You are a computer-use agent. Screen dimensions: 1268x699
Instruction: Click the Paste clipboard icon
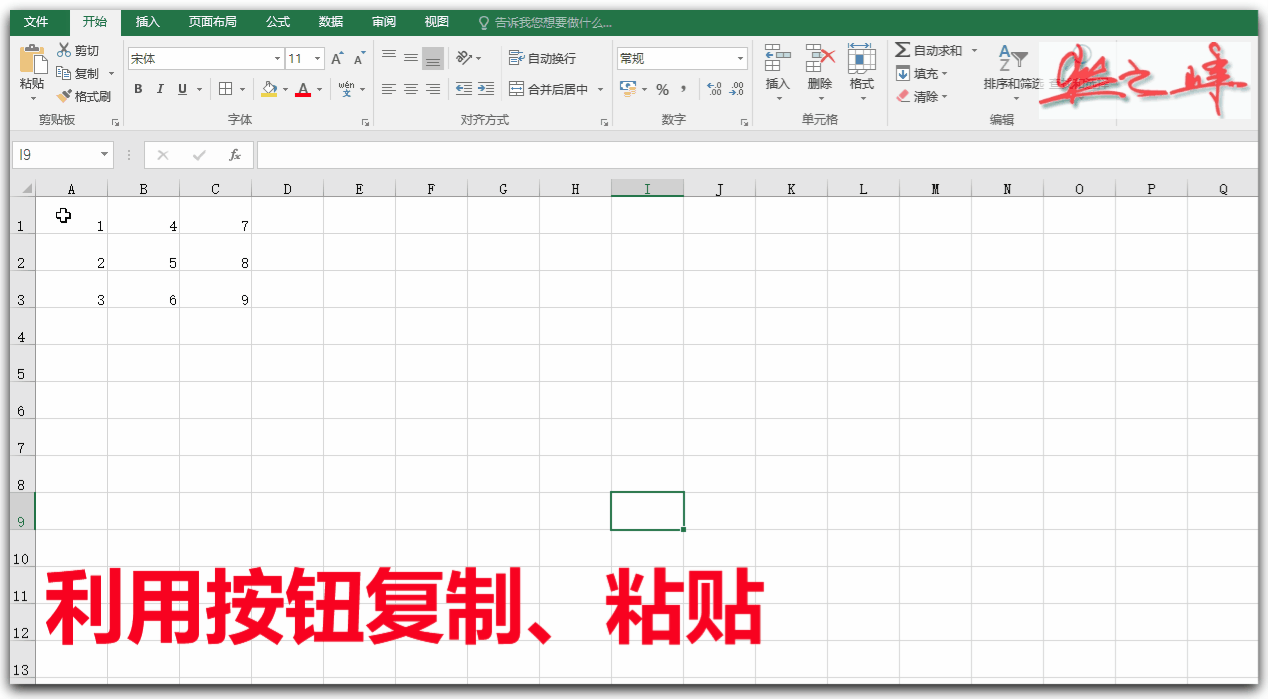click(x=32, y=59)
